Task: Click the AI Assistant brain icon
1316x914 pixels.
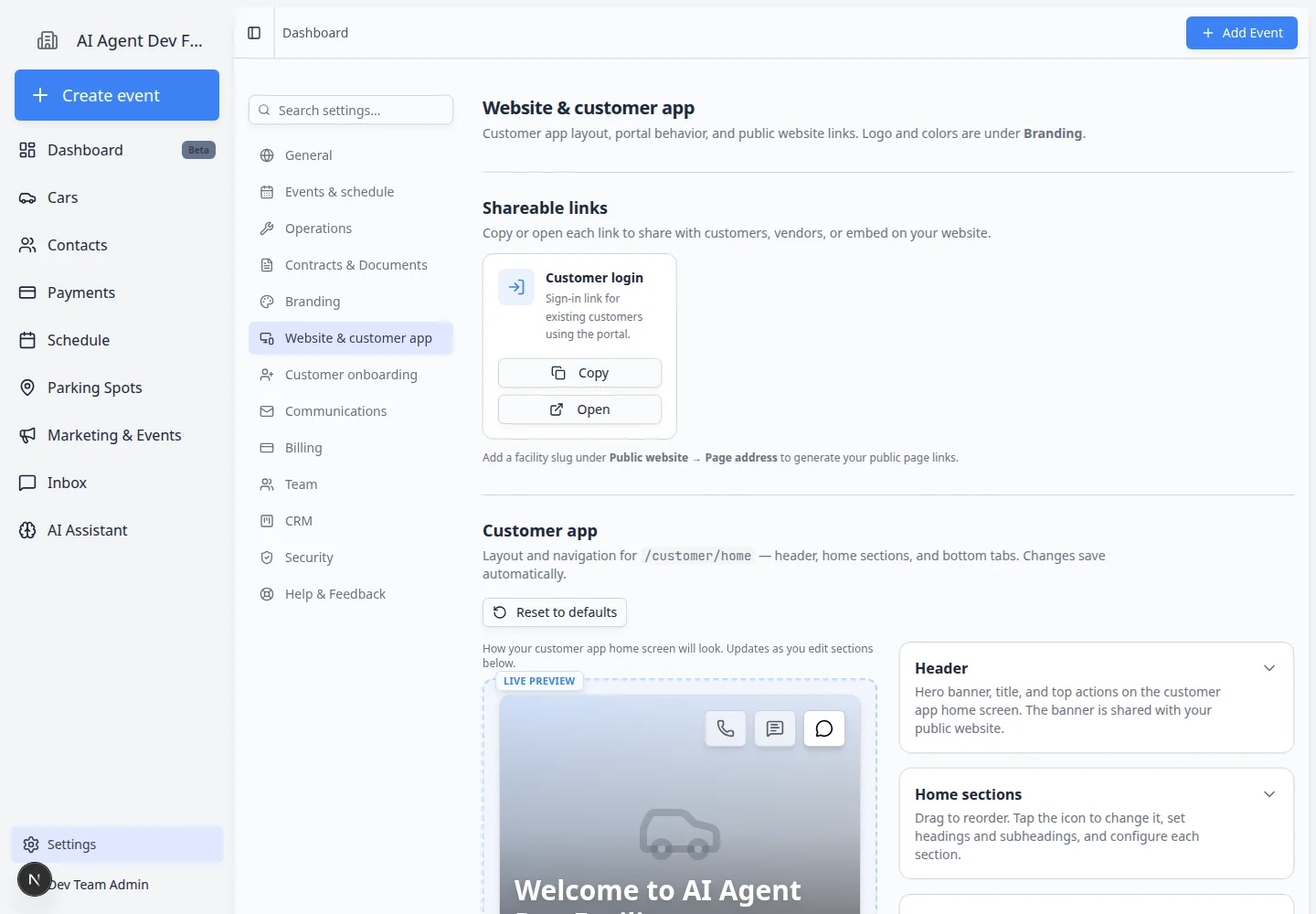Action: (x=27, y=530)
